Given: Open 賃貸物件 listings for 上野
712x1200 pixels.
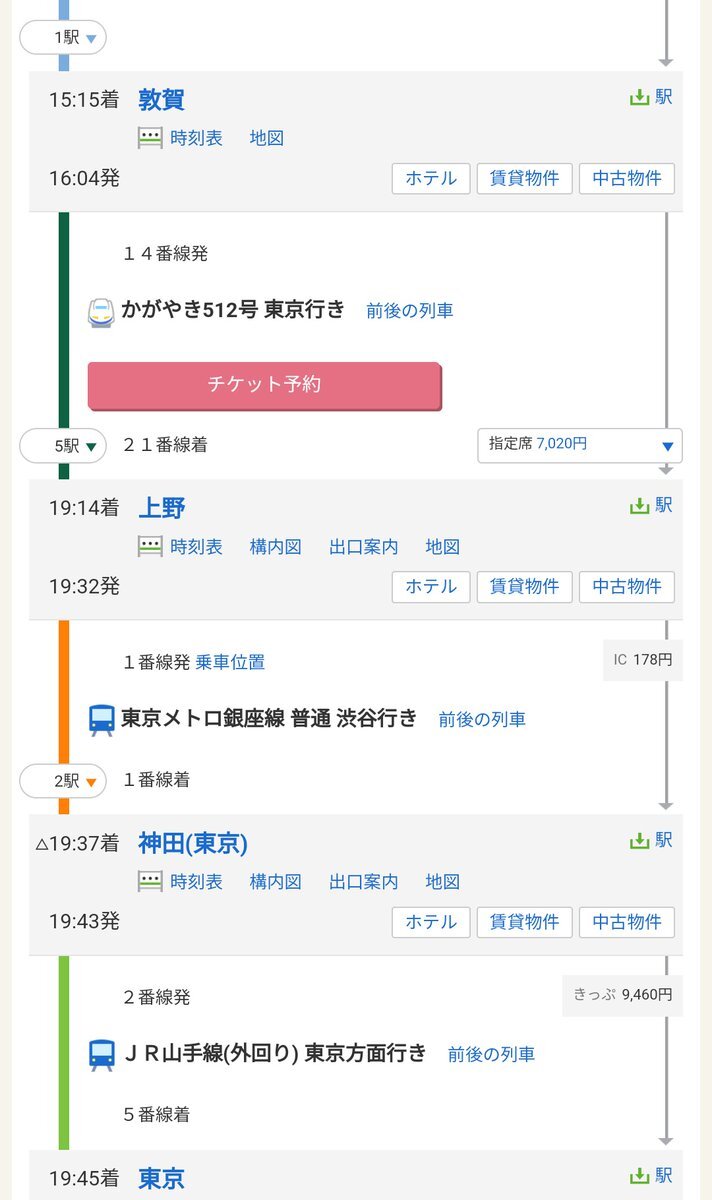Looking at the screenshot, I should pyautogui.click(x=525, y=587).
